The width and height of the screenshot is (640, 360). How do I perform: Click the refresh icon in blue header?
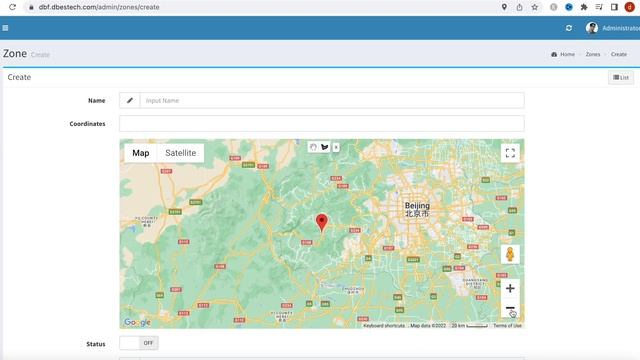click(569, 28)
